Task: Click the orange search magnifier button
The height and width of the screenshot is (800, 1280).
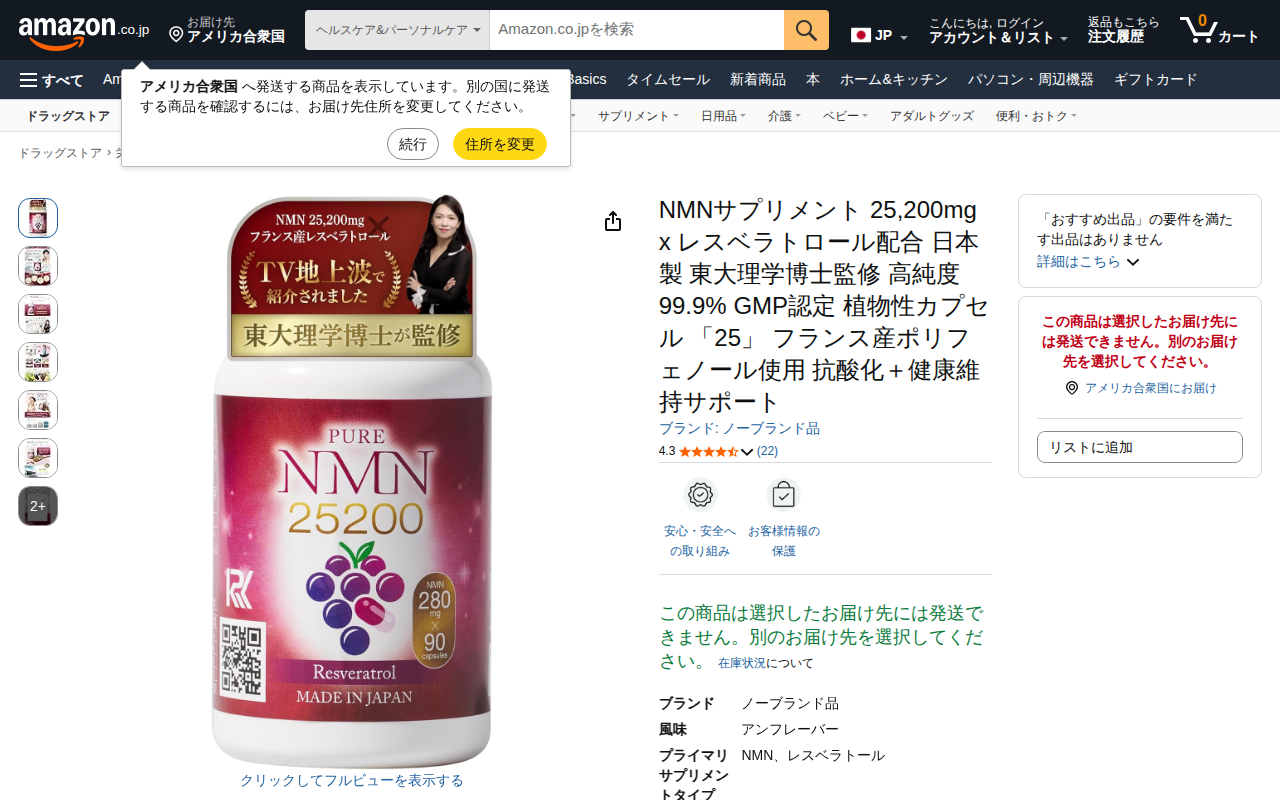Action: pos(806,30)
